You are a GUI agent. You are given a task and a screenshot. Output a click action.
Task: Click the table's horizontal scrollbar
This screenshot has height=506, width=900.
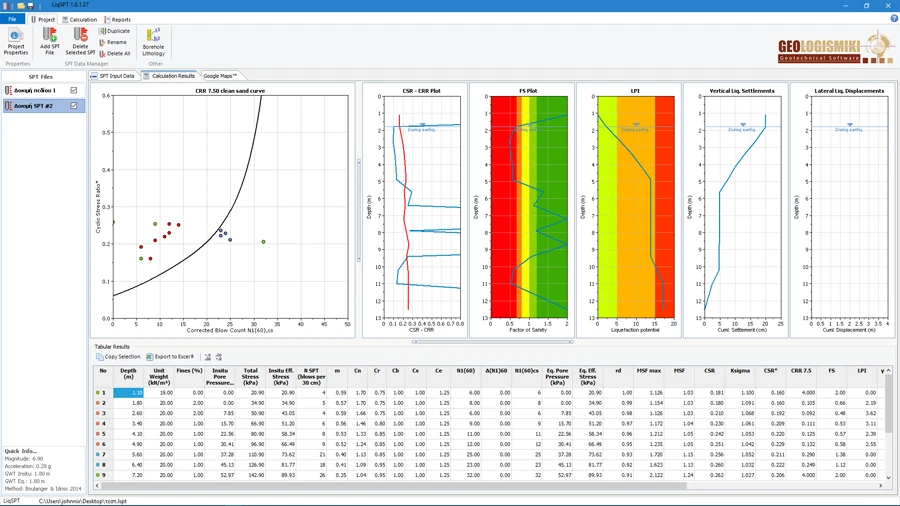(x=400, y=486)
